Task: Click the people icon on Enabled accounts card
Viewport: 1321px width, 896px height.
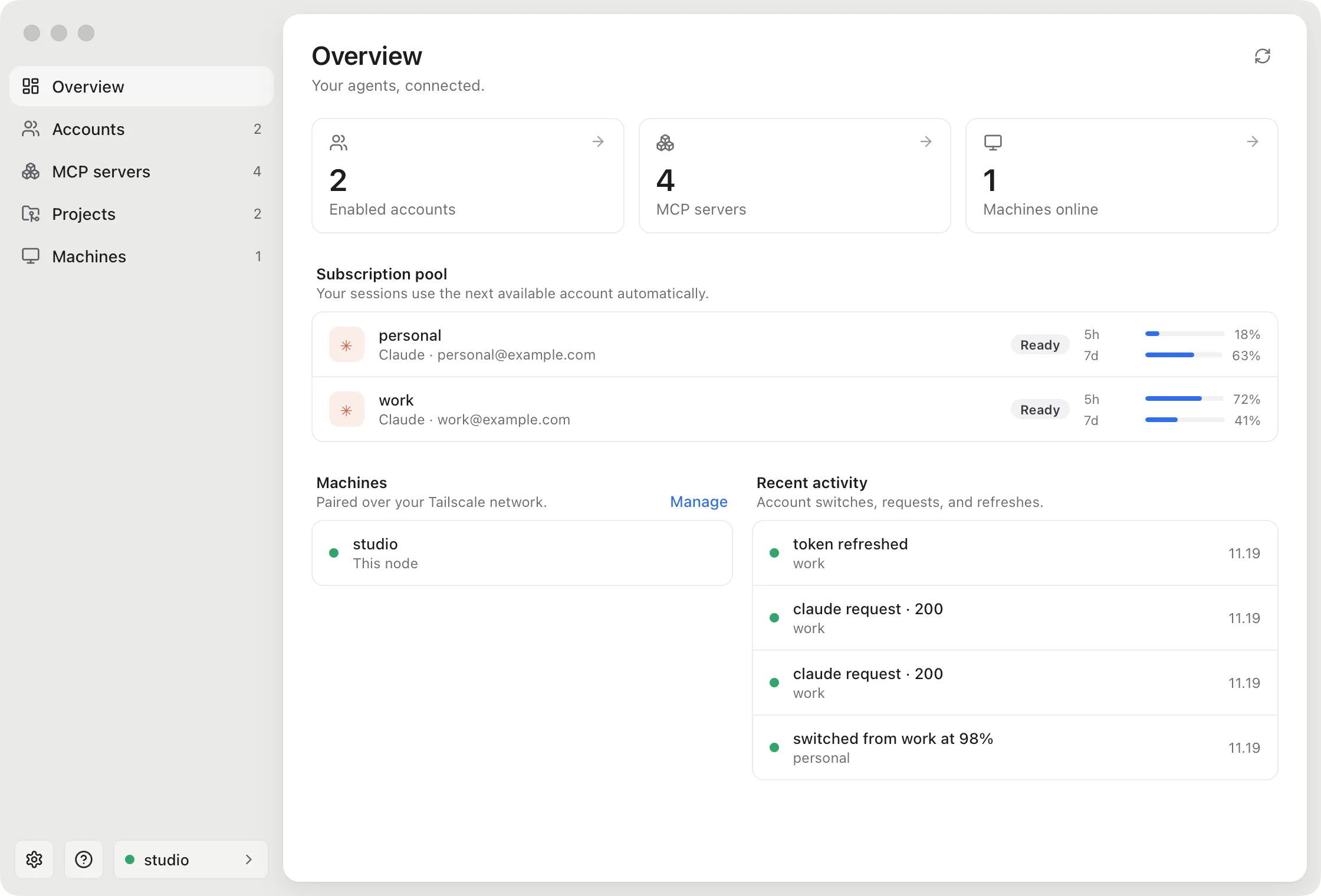Action: pyautogui.click(x=339, y=142)
